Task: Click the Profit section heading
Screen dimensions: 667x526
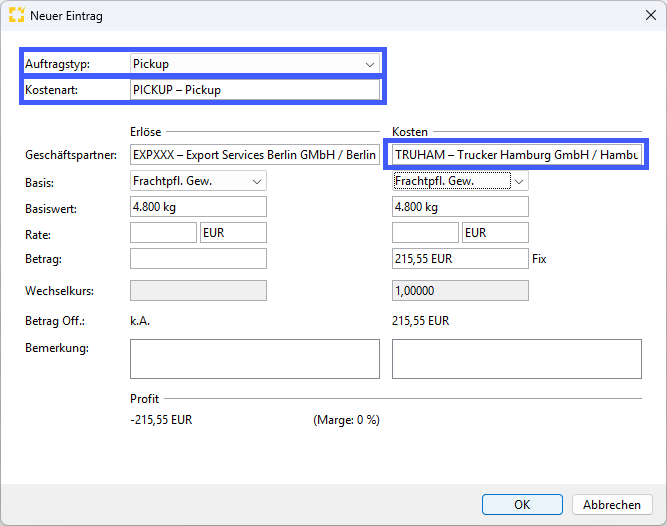Action: (144, 399)
